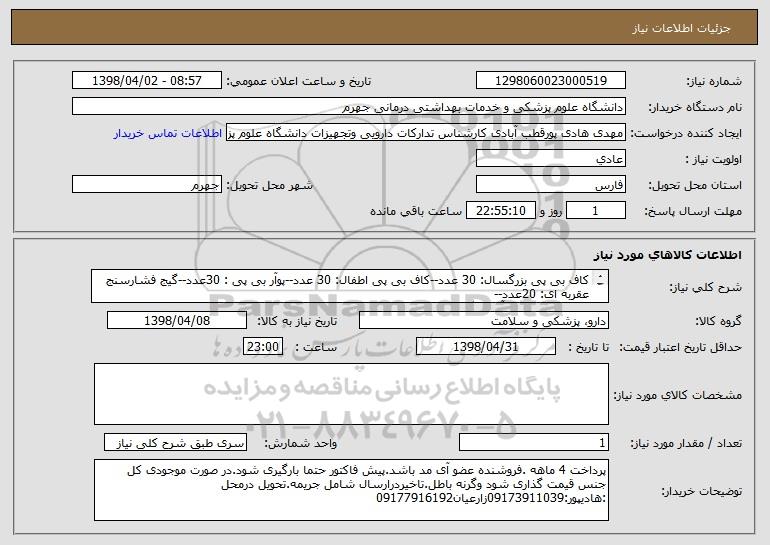Click the label گروه کالا

718,322
